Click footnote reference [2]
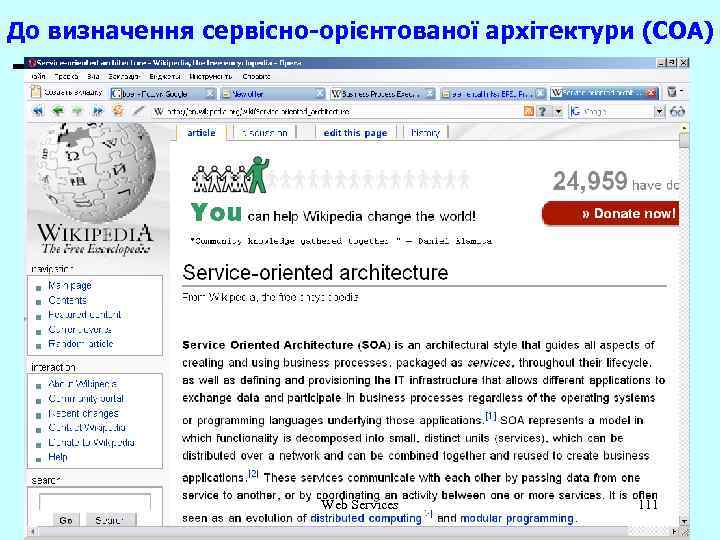720x540 pixels. pos(253,473)
